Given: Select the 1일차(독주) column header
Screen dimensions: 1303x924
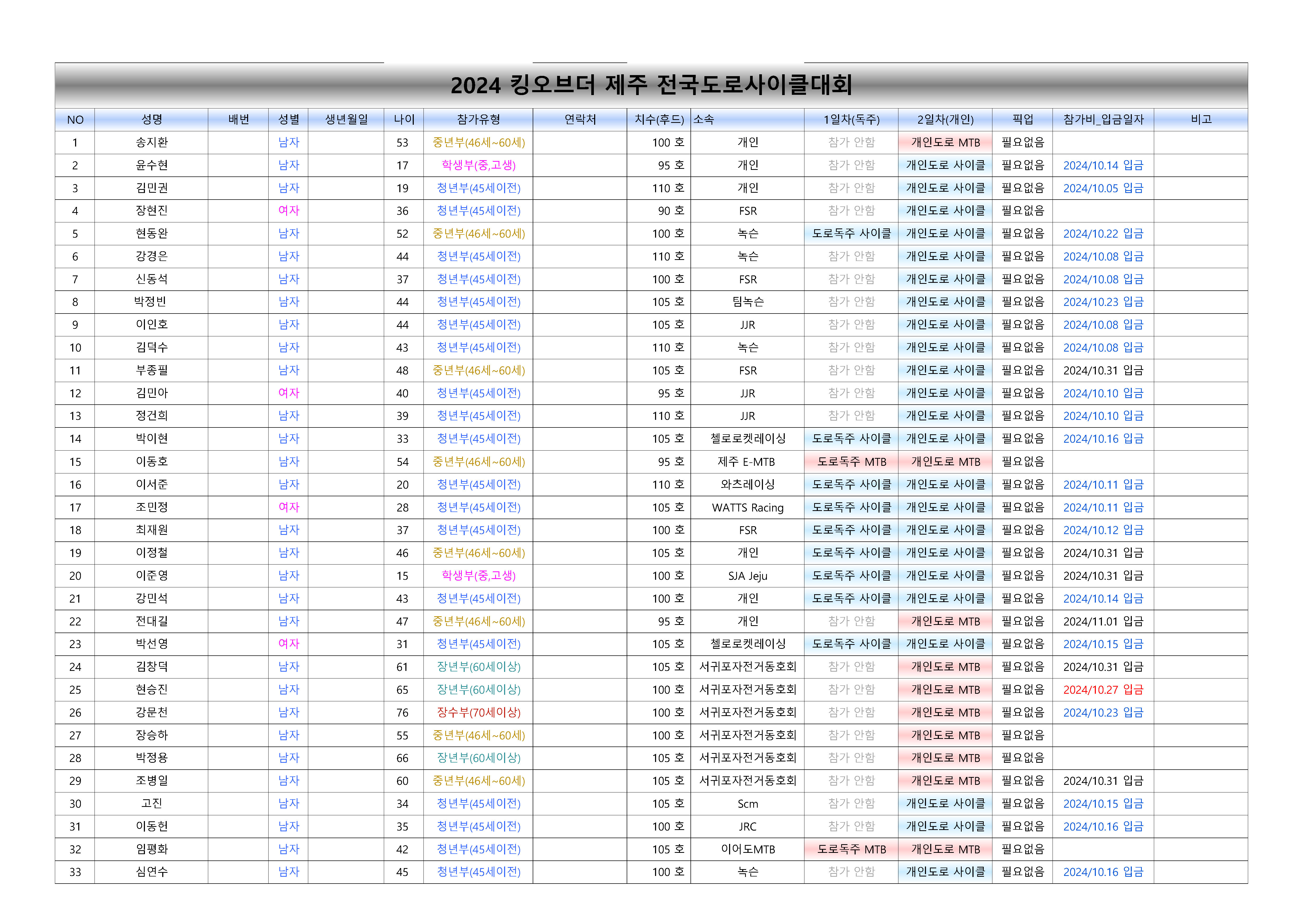Looking at the screenshot, I should point(851,119).
